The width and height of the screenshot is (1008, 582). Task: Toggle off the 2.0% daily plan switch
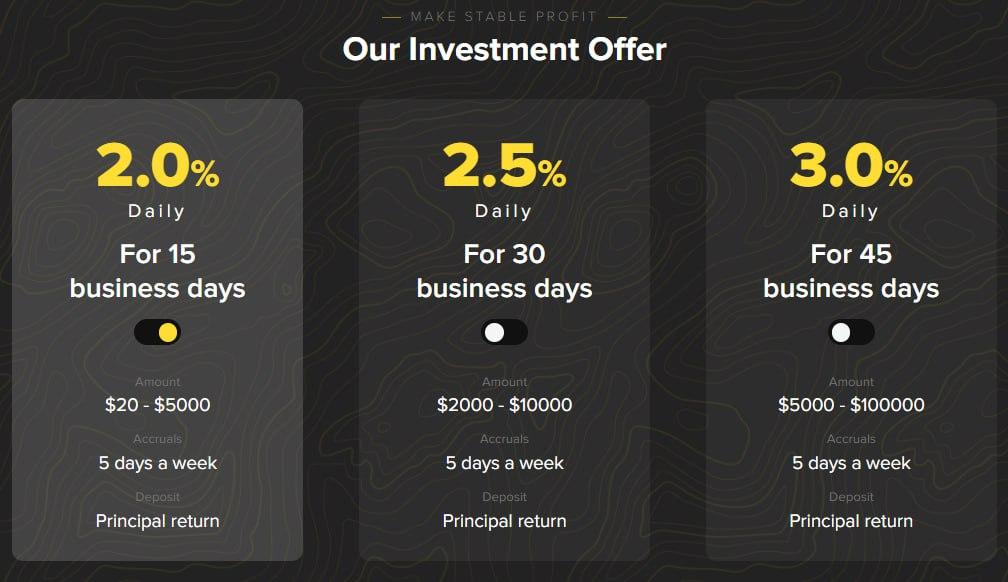point(158,332)
